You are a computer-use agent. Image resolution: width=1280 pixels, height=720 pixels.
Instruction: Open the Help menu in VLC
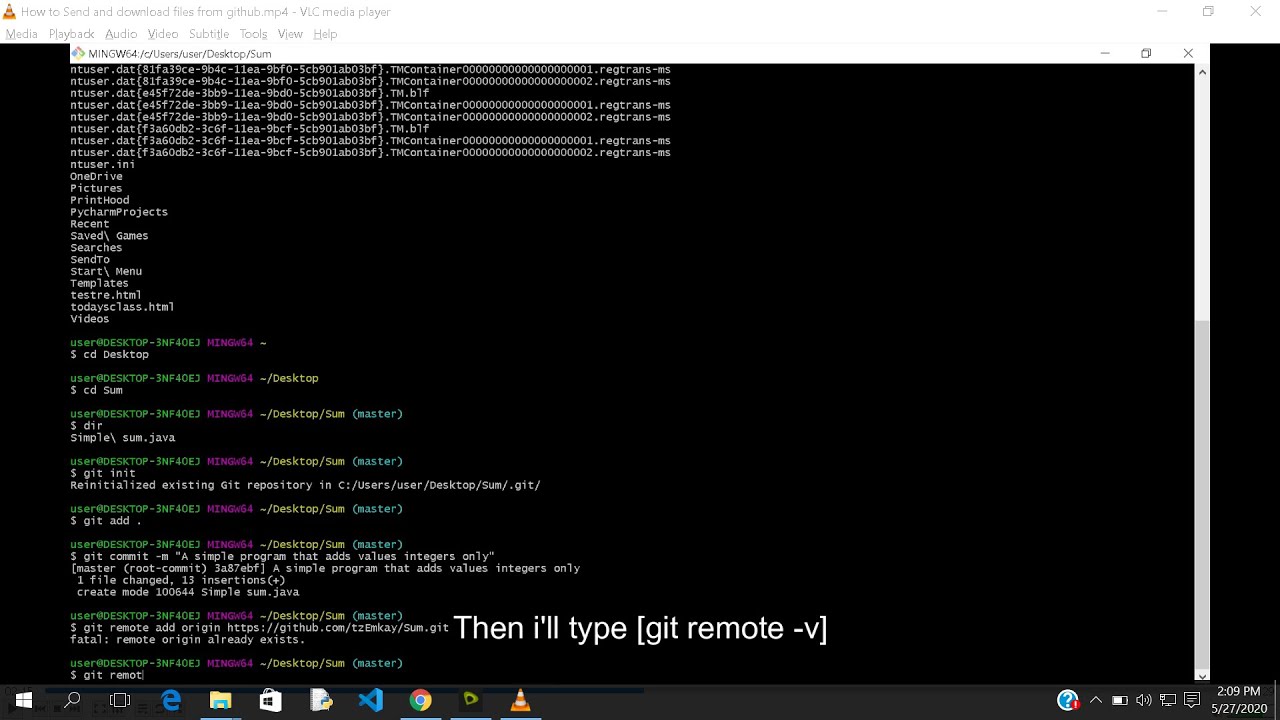325,34
